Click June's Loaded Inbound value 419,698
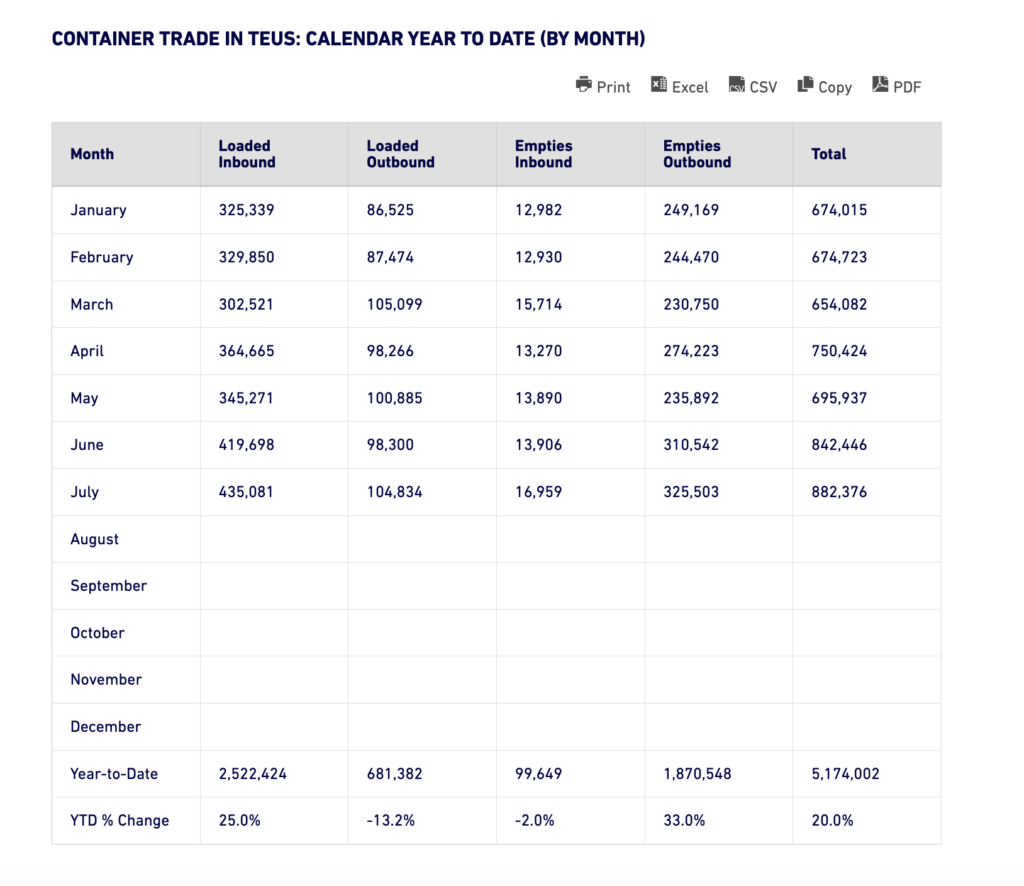 pyautogui.click(x=246, y=445)
